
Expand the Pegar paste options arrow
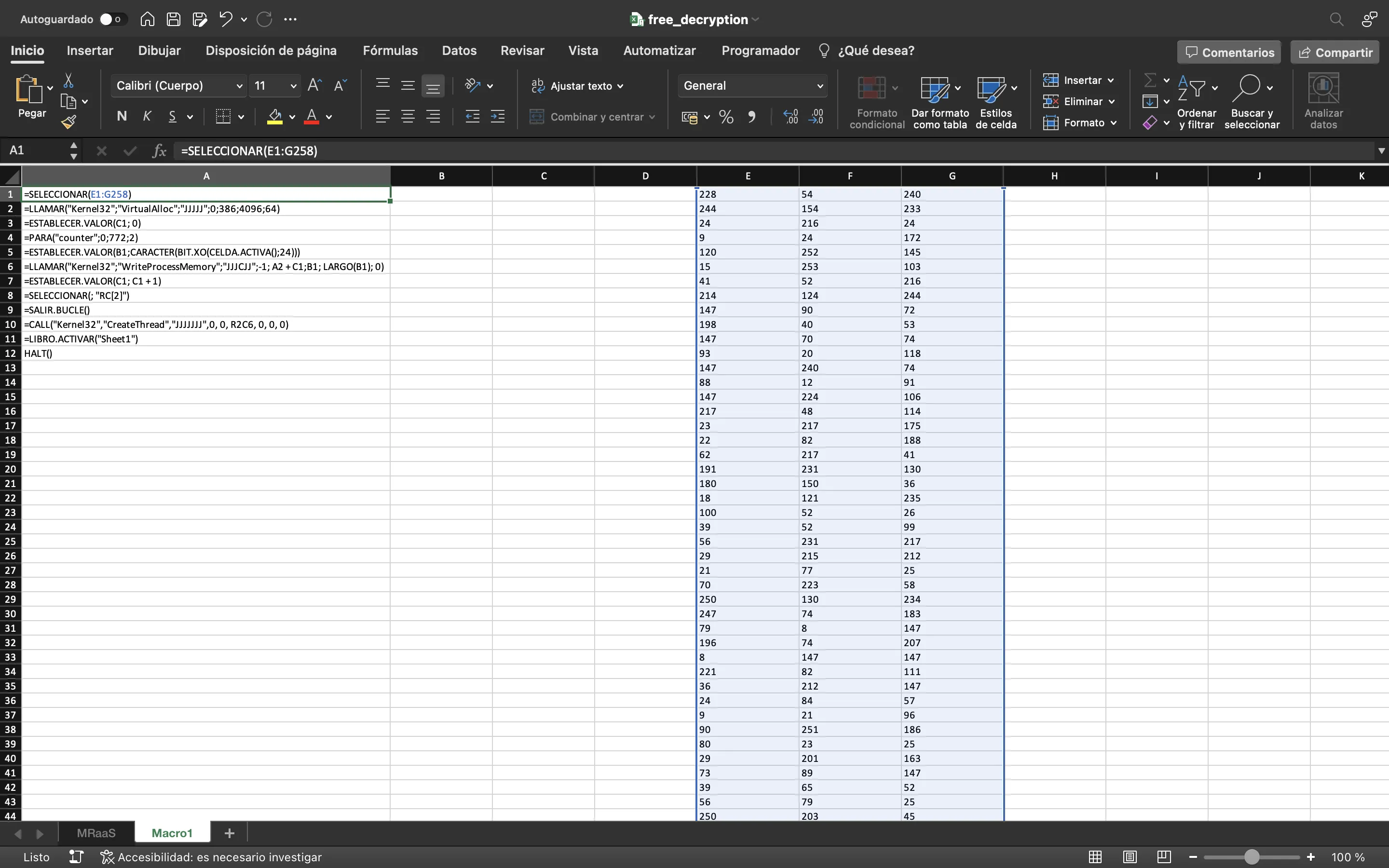(51, 88)
